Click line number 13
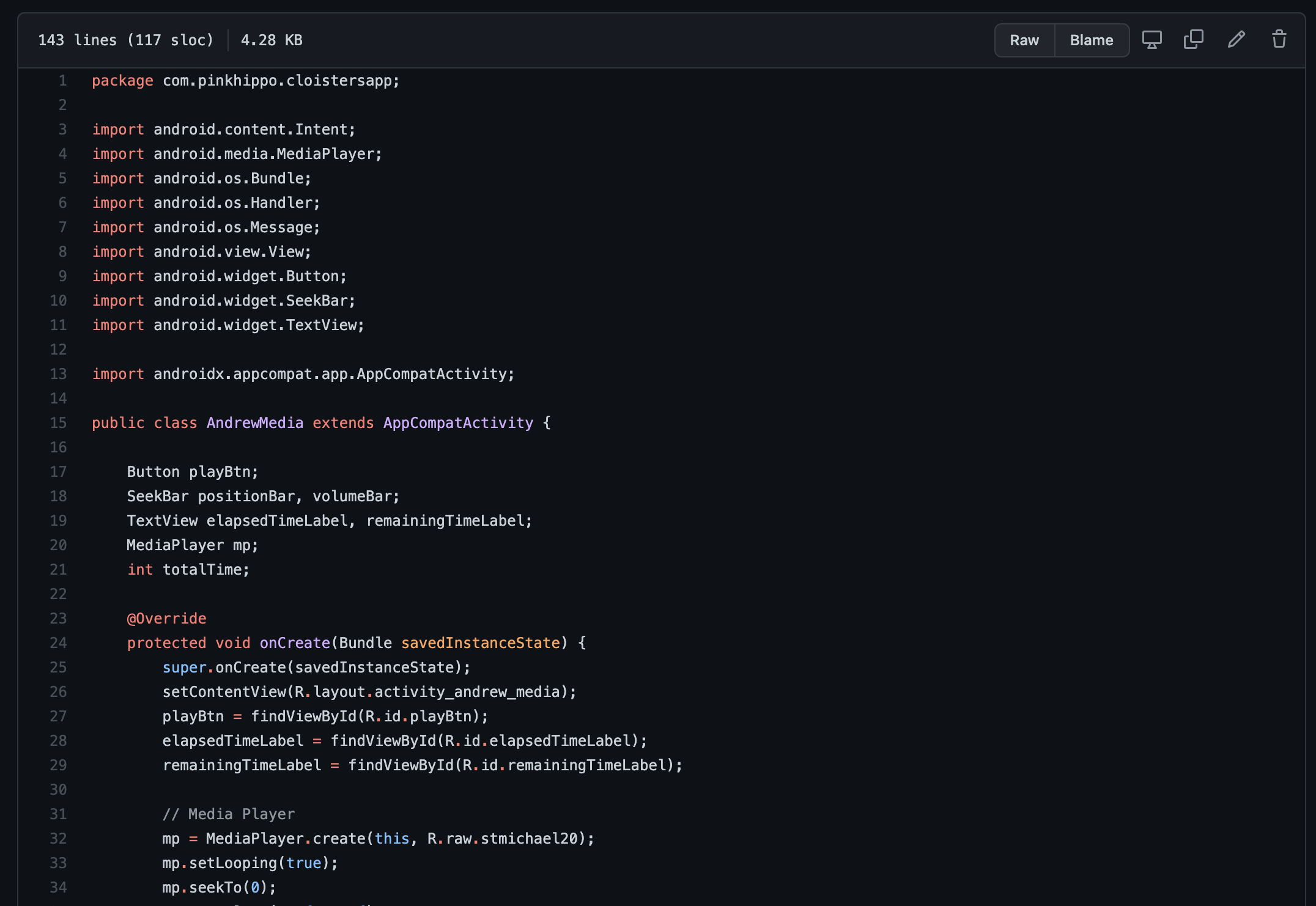Screen dimensions: 1316x906 click(x=59, y=374)
